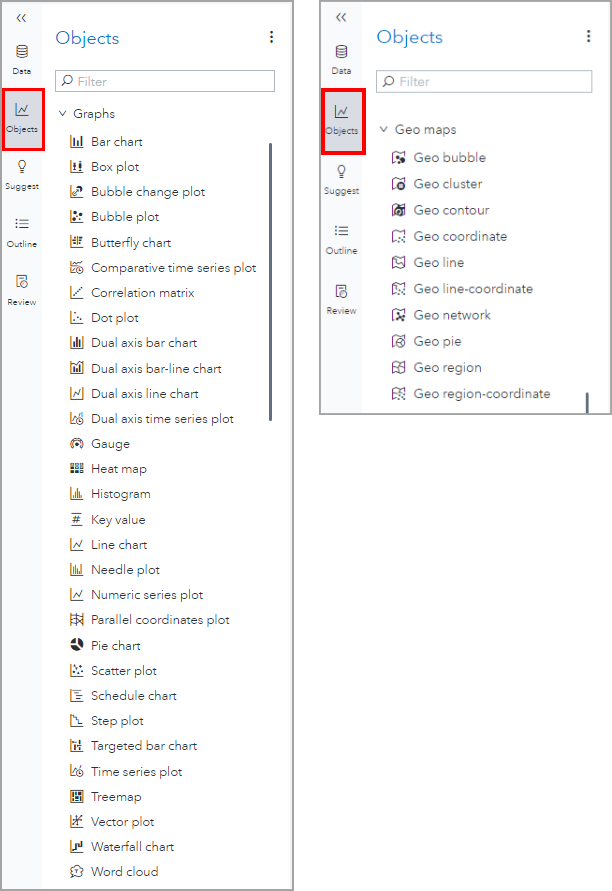This screenshot has width=612, height=891.
Task: Collapse the Graphs category chevron
Action: (x=62, y=114)
